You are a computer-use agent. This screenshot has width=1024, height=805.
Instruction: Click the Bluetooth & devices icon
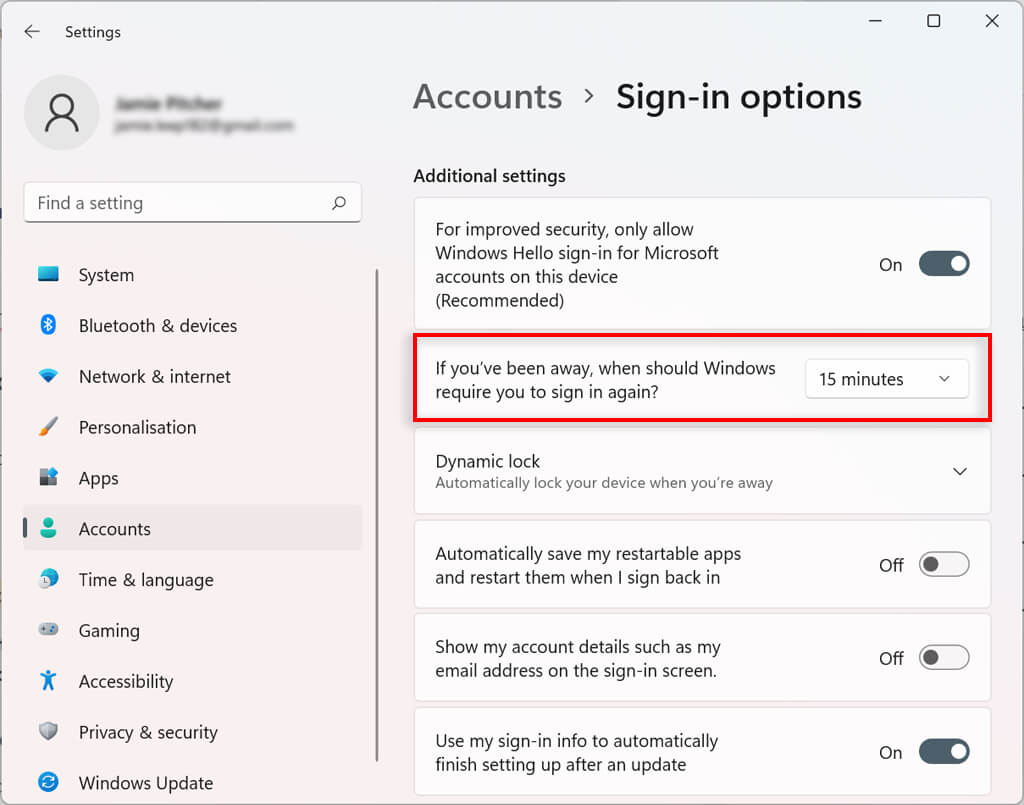48,325
